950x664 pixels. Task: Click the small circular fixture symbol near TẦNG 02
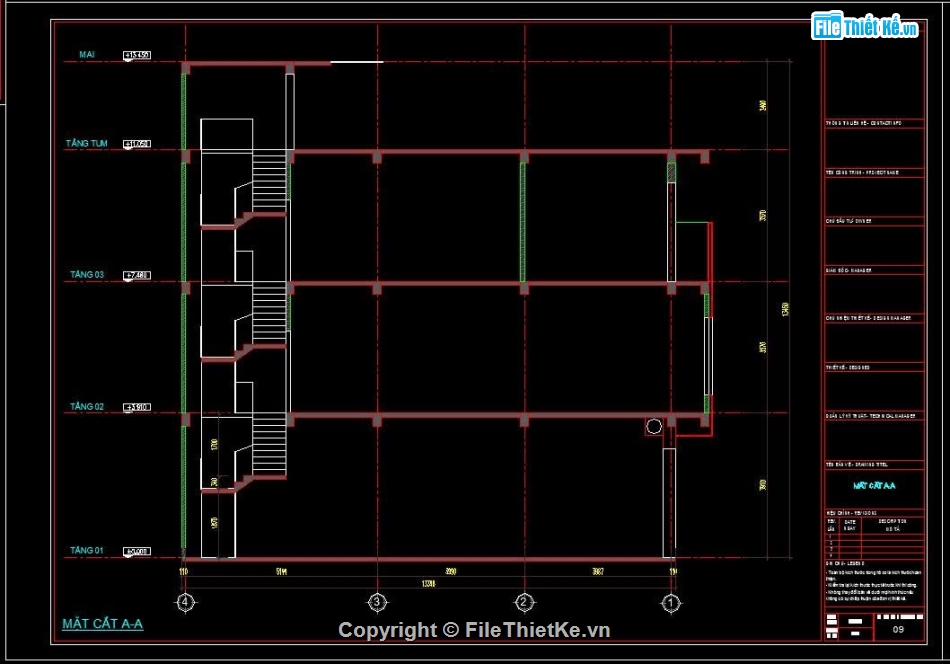[655, 426]
